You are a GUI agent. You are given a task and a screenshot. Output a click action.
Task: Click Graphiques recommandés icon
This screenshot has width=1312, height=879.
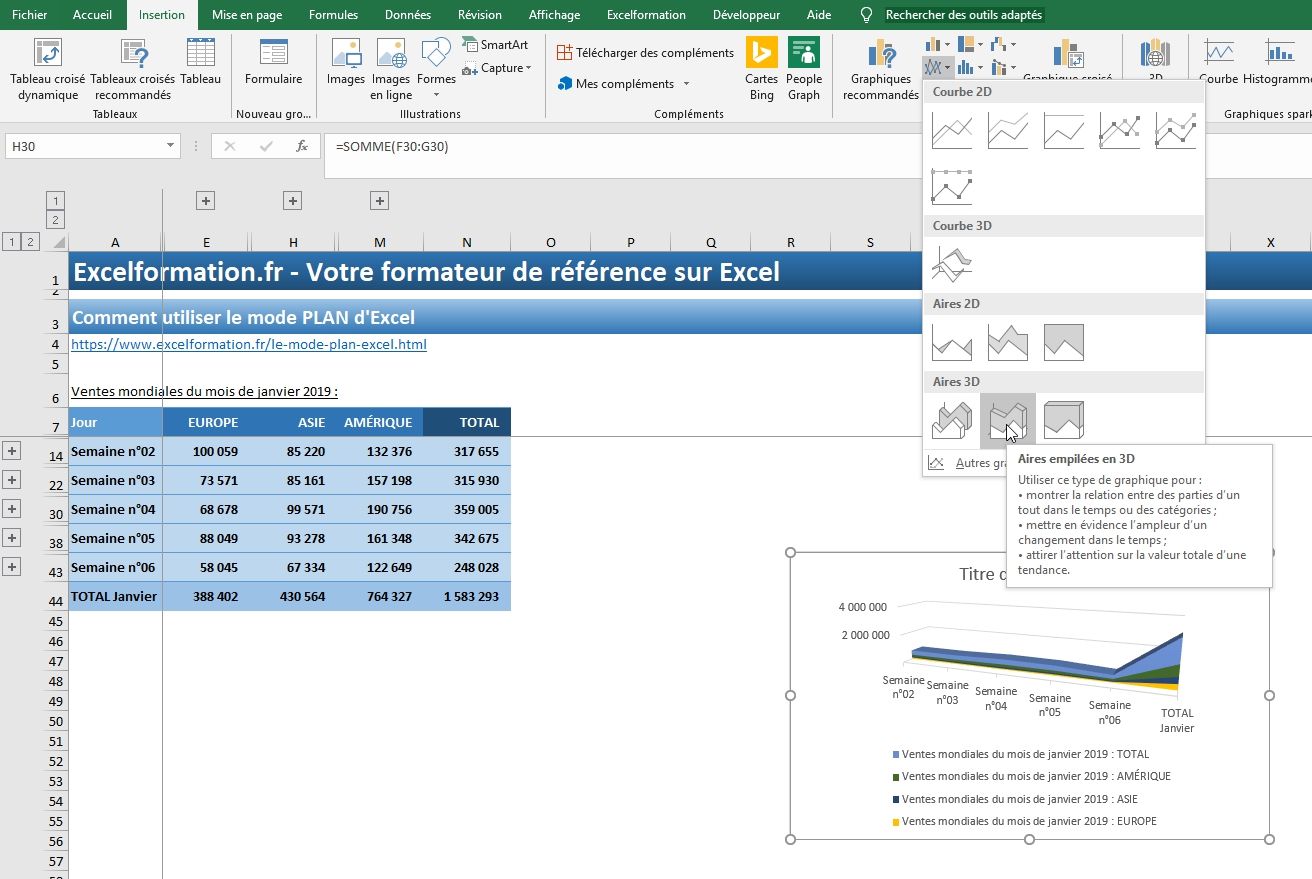click(x=880, y=56)
